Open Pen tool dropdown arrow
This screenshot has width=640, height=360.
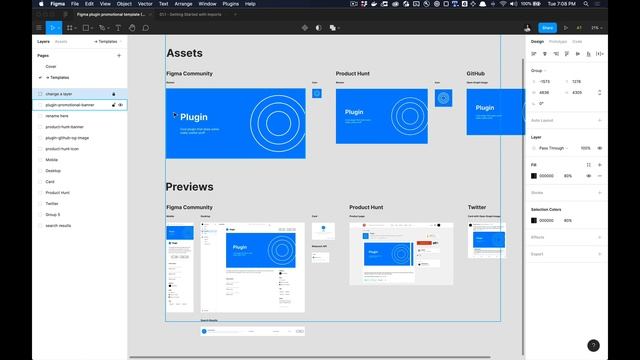click(108, 28)
